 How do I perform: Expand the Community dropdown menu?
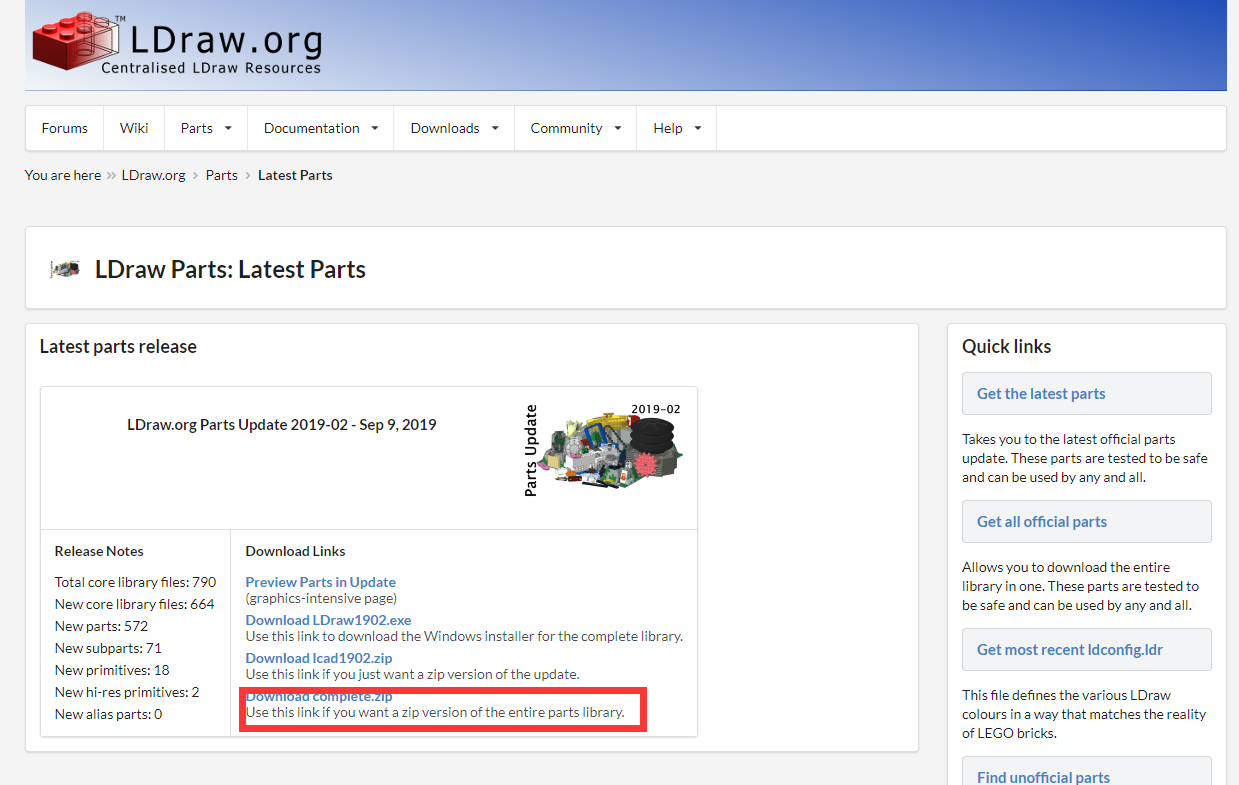coord(576,128)
